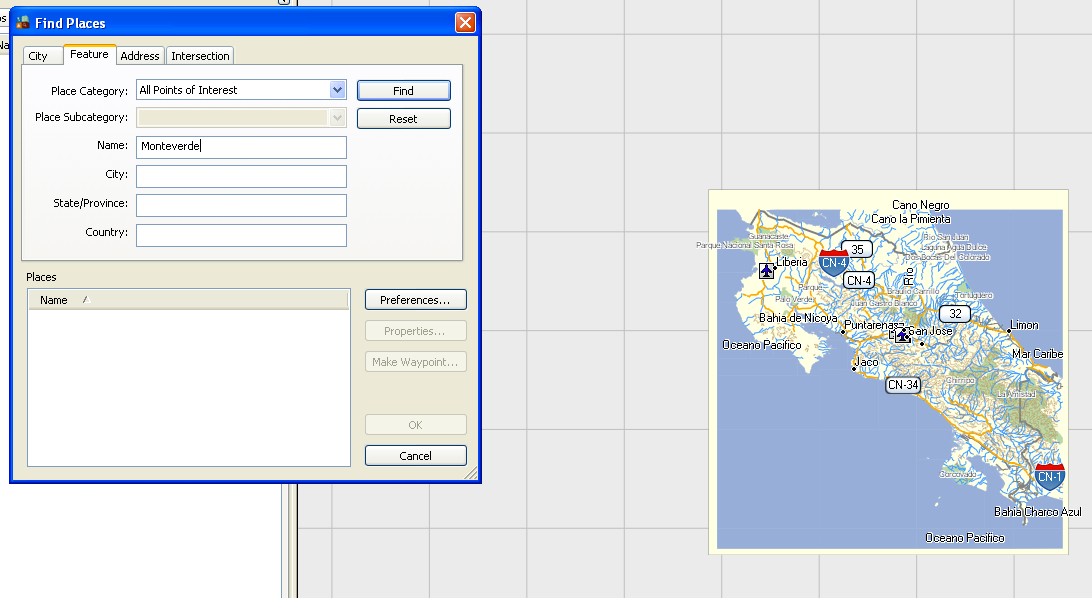Open the Place Subcategory dropdown
This screenshot has width=1092, height=598.
[x=337, y=117]
